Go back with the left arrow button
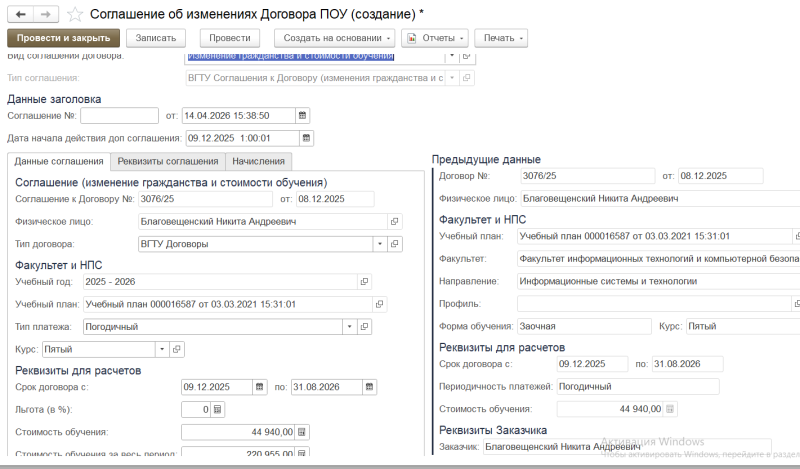Viewport: 800px width, 469px height. click(x=20, y=14)
